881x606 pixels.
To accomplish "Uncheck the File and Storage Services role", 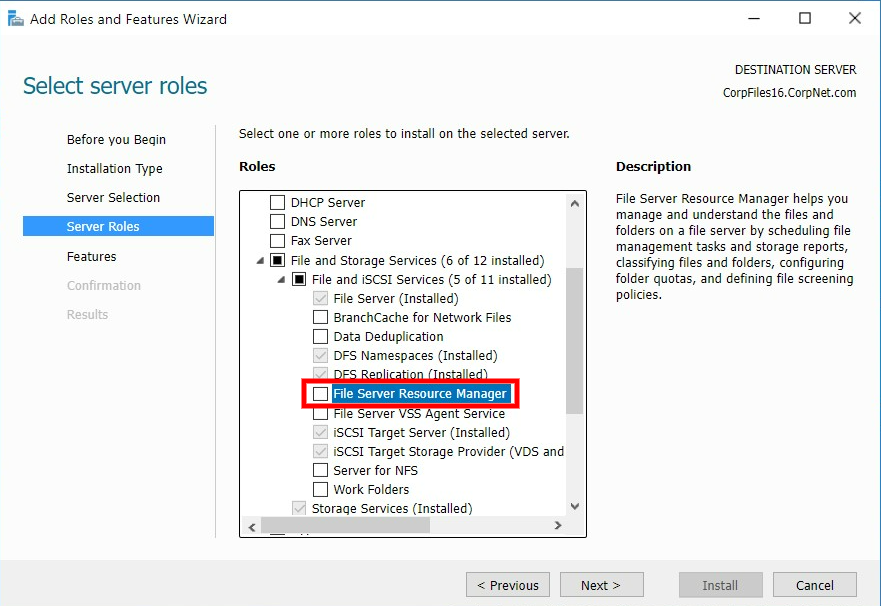I will 277,259.
